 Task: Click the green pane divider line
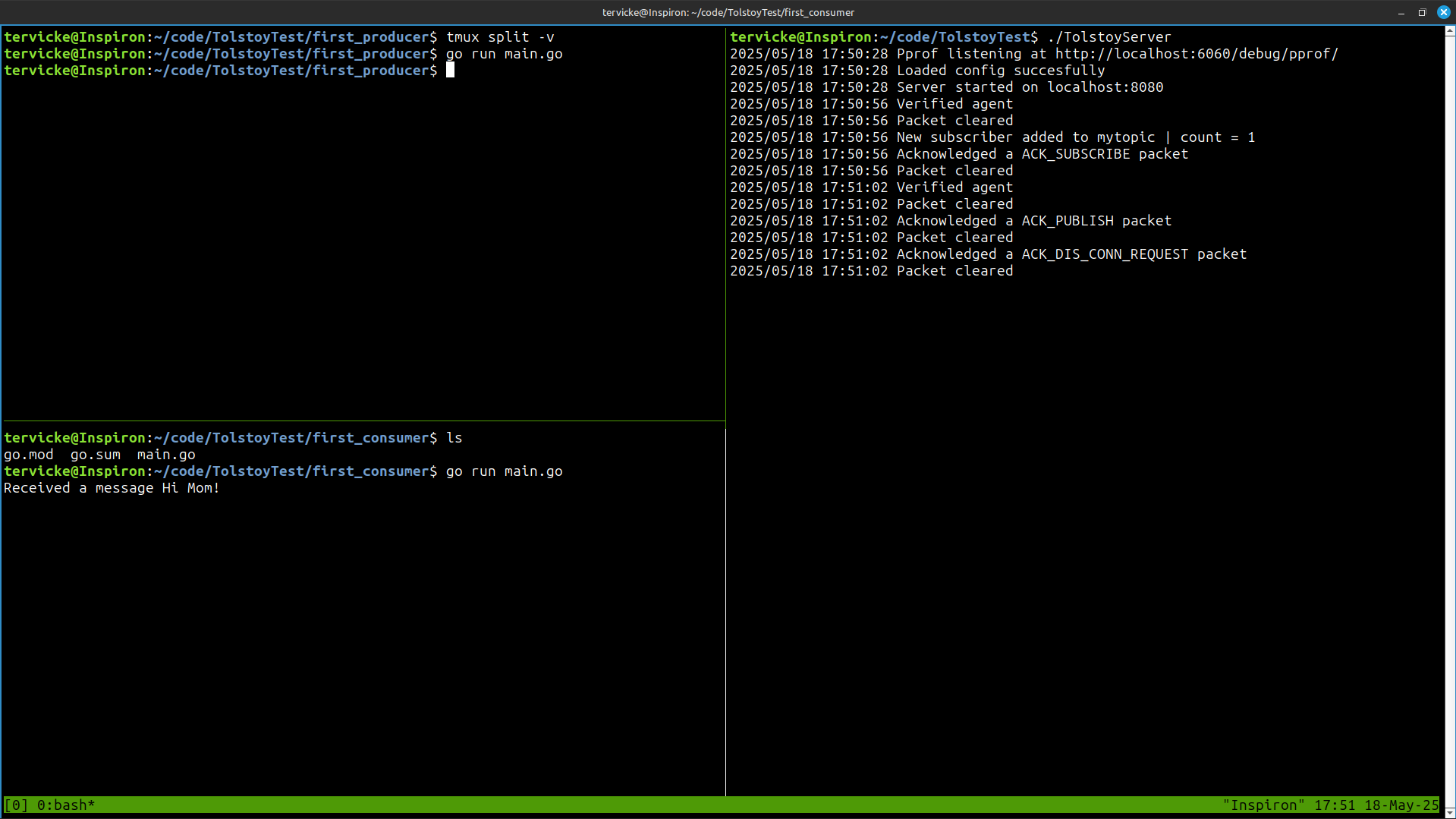pos(364,419)
